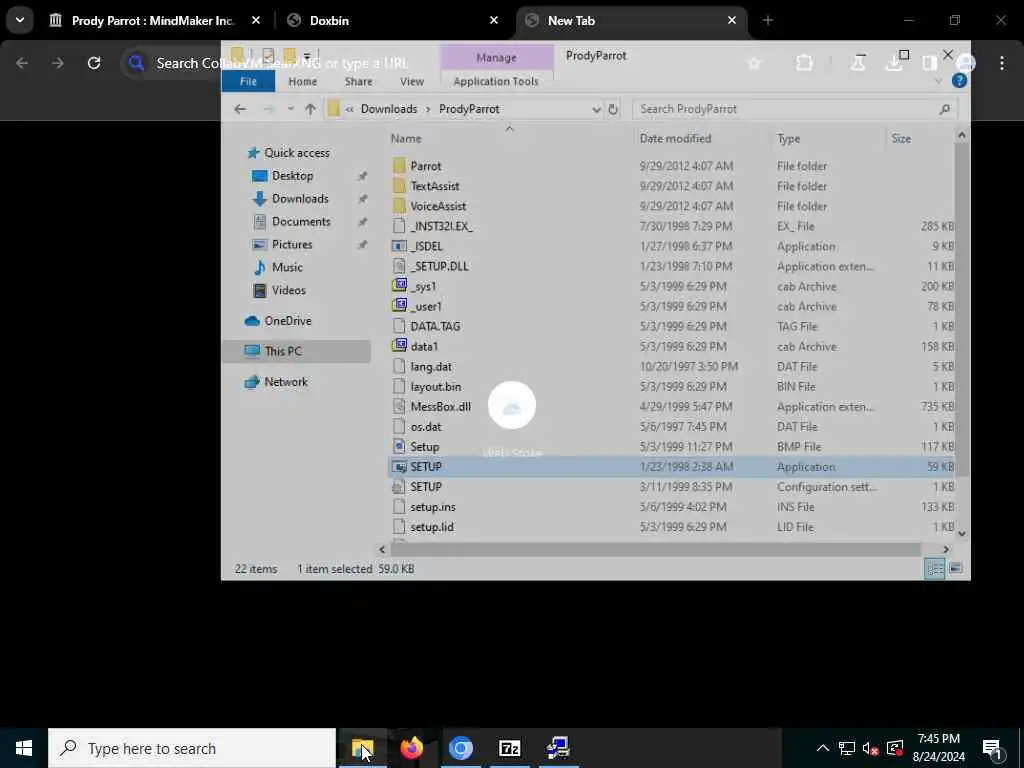Sort files by Size column
This screenshot has width=1024, height=768.
coord(901,138)
